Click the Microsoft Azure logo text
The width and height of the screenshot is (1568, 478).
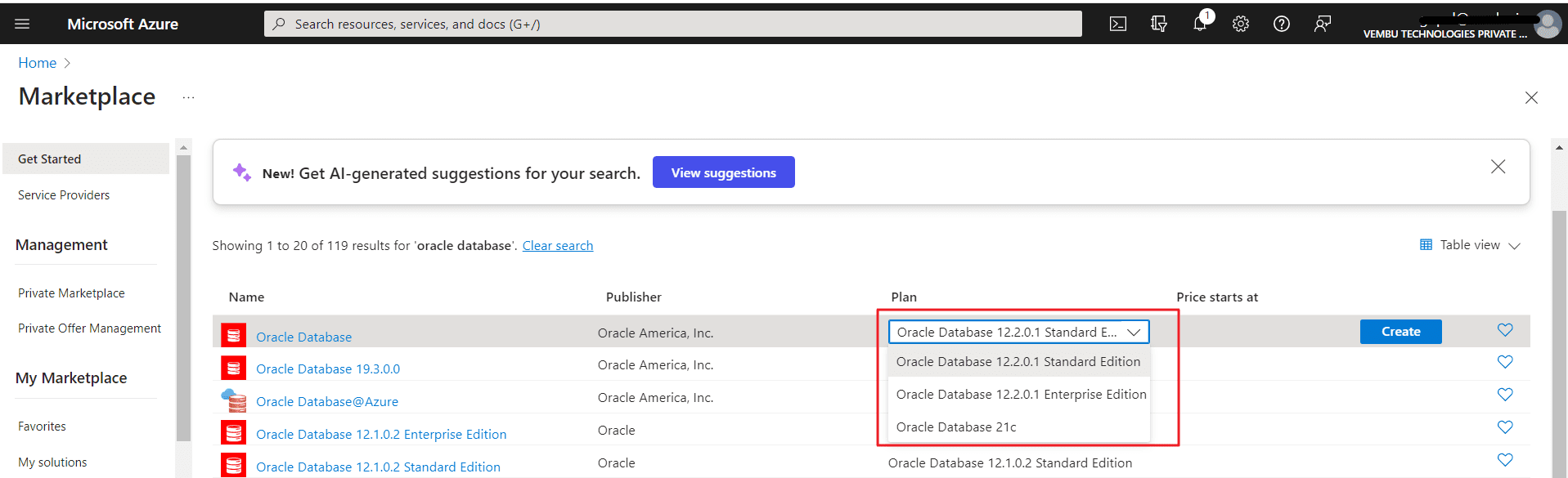pyautogui.click(x=123, y=25)
